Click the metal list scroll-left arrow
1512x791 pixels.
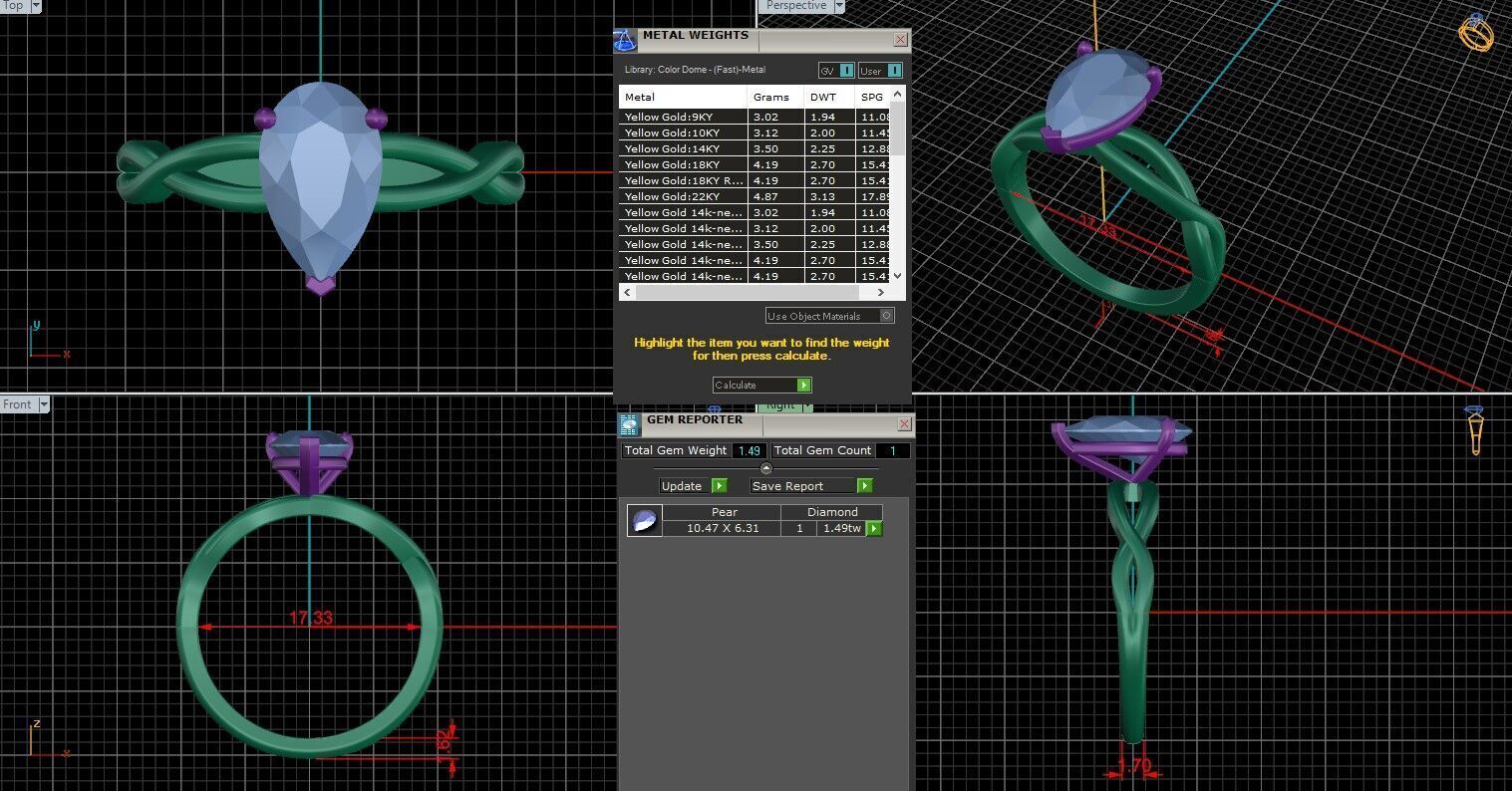point(627,293)
